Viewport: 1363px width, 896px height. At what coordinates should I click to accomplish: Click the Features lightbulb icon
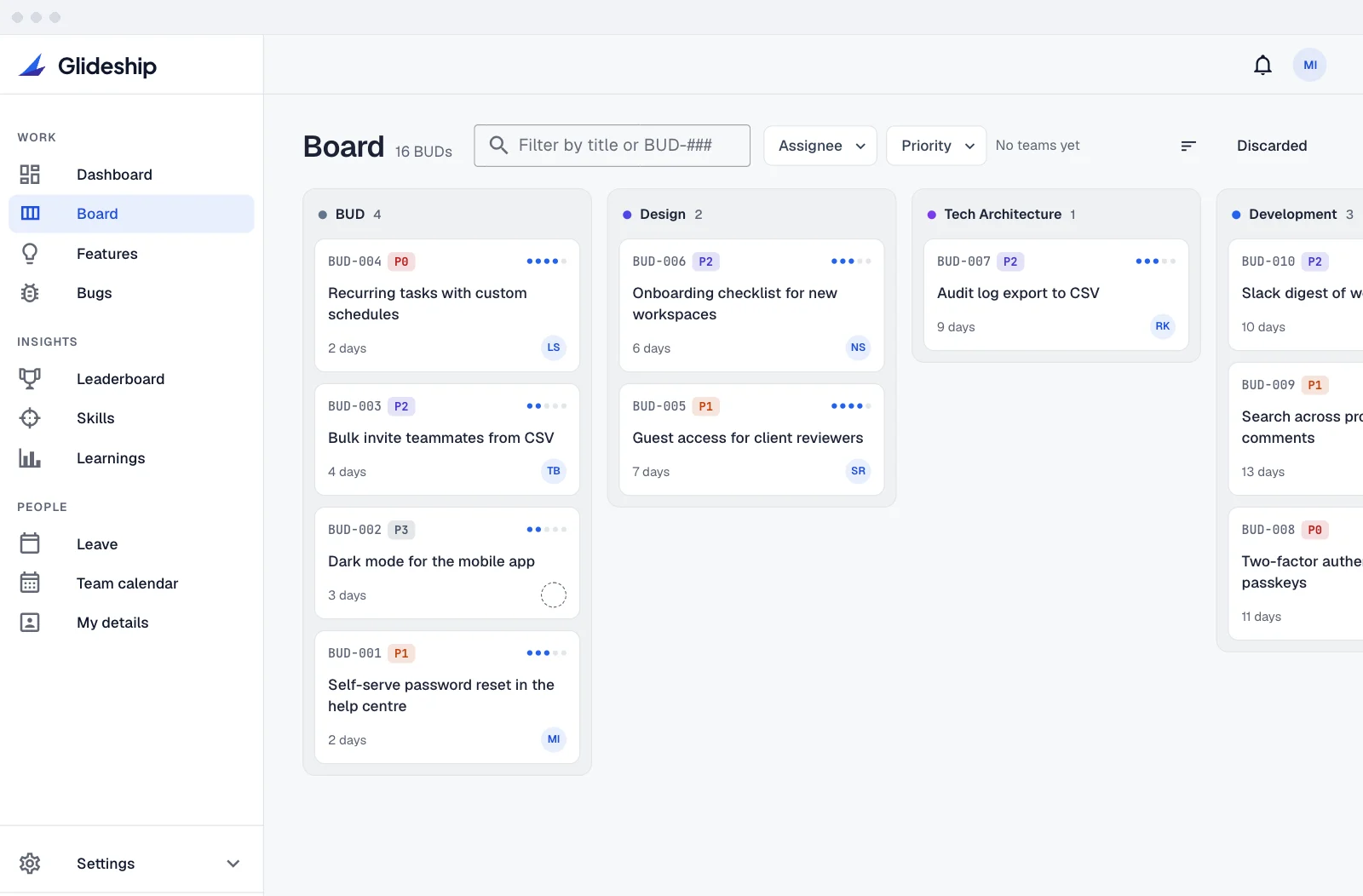pyautogui.click(x=30, y=254)
